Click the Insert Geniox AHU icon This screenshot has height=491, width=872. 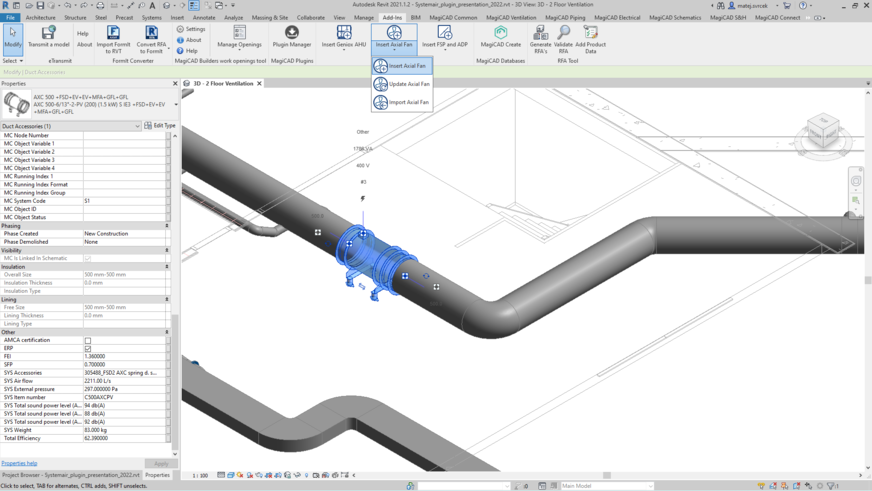pyautogui.click(x=343, y=34)
